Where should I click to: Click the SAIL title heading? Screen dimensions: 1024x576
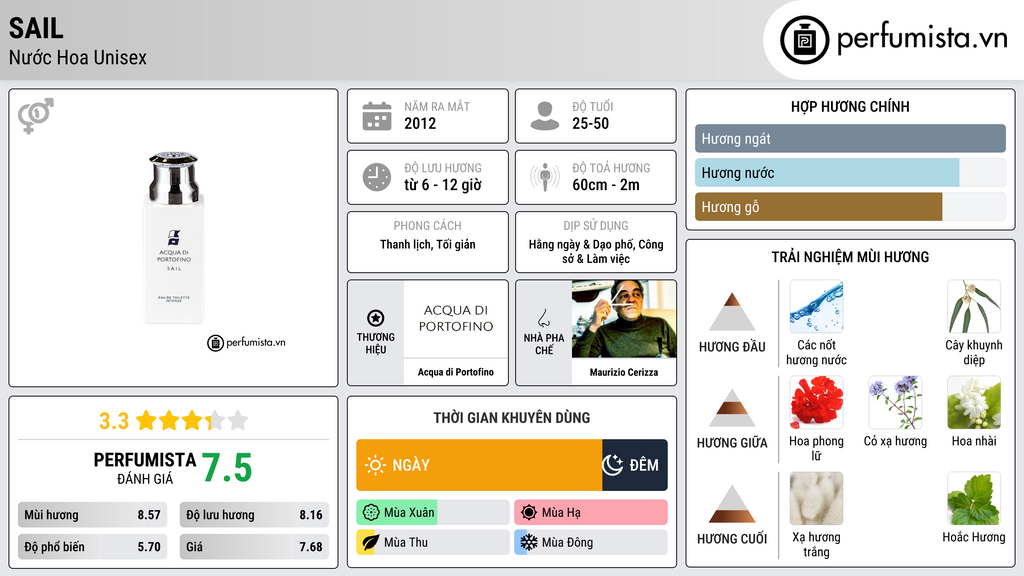click(36, 28)
